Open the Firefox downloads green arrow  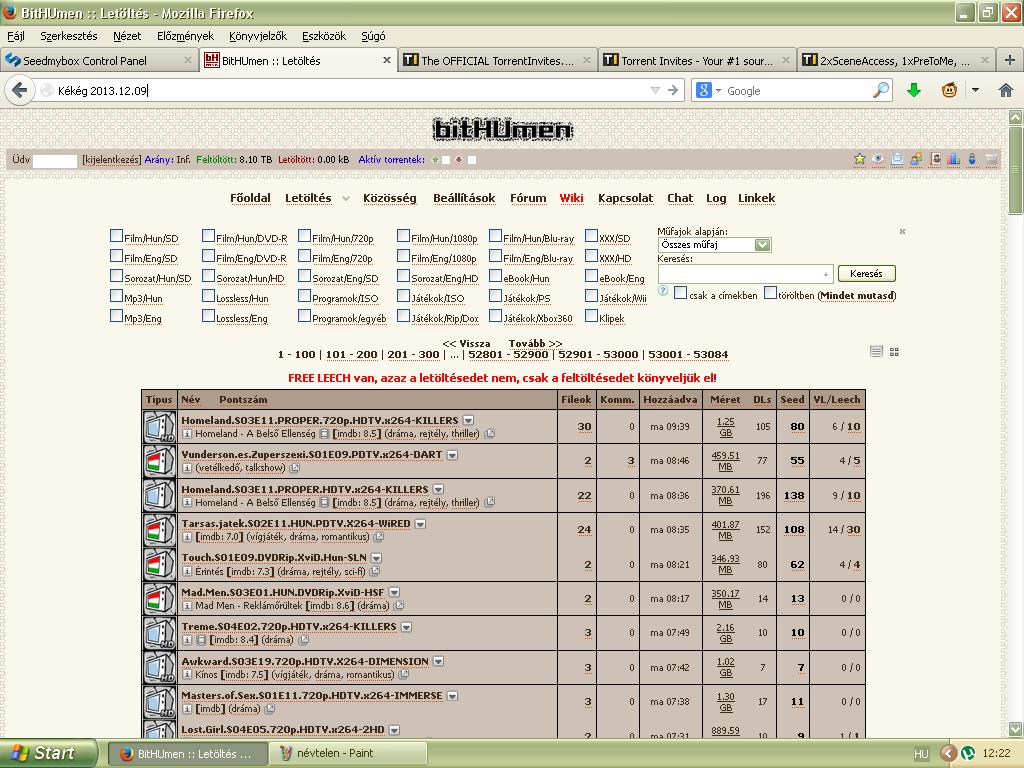(x=914, y=90)
